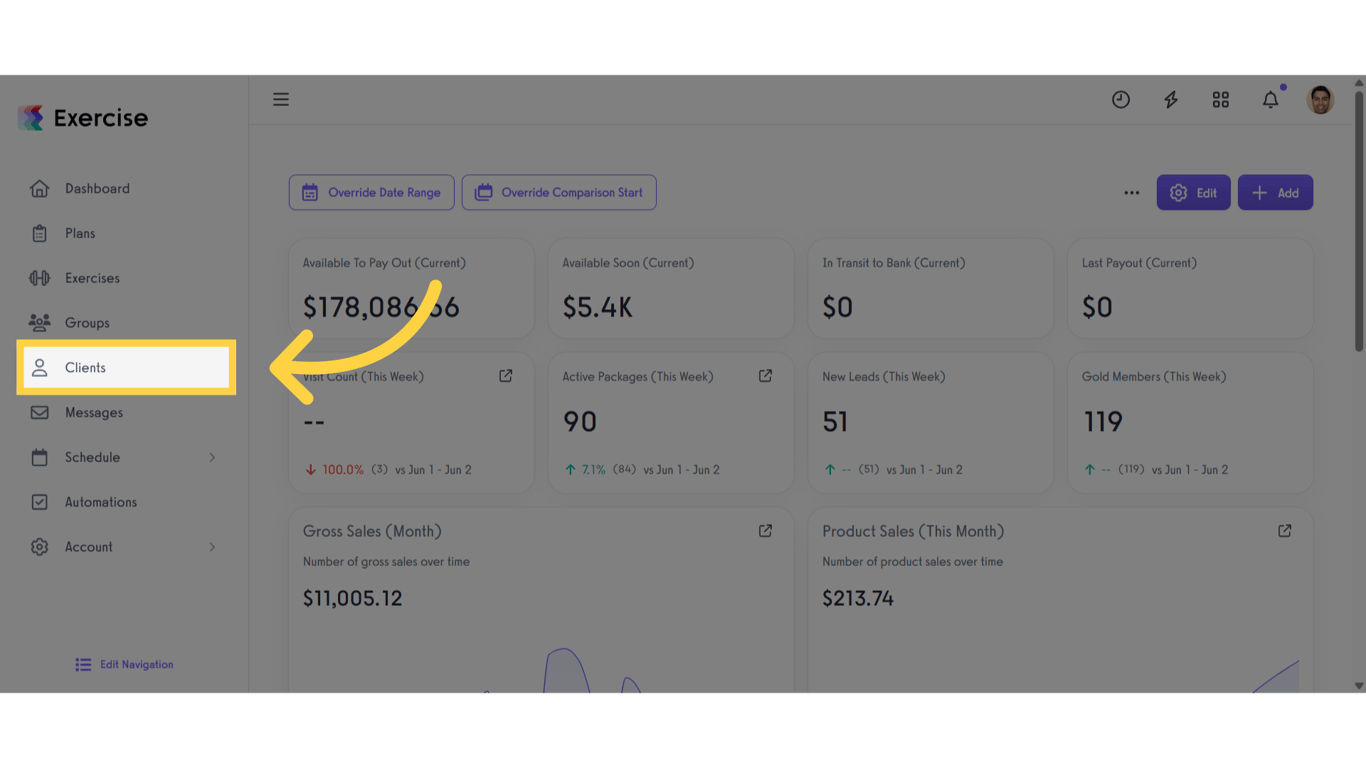The width and height of the screenshot is (1366, 768).
Task: Open Automations via its checkbox icon
Action: 39,502
